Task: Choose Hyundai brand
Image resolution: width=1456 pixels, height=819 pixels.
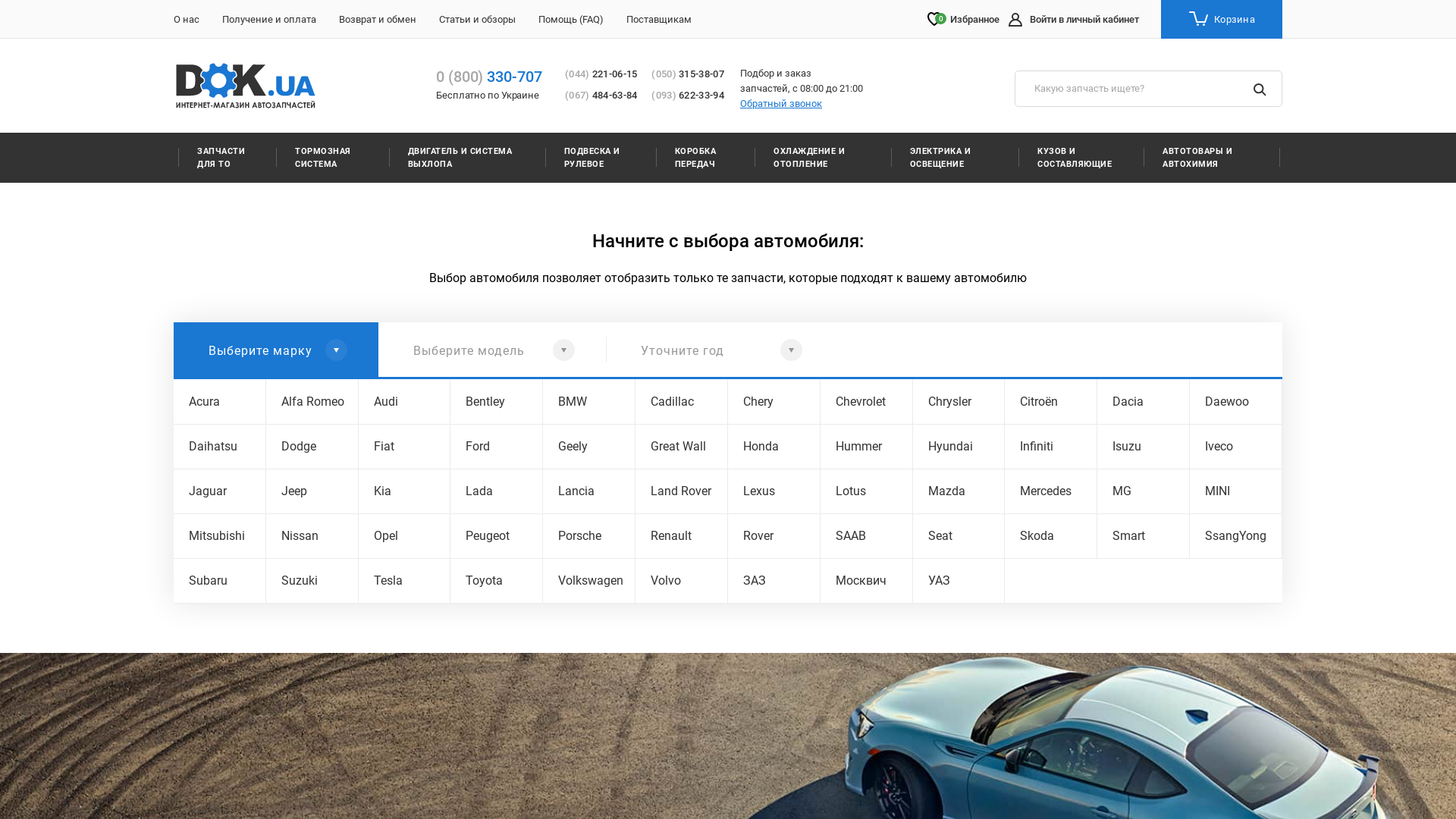Action: pos(959,446)
